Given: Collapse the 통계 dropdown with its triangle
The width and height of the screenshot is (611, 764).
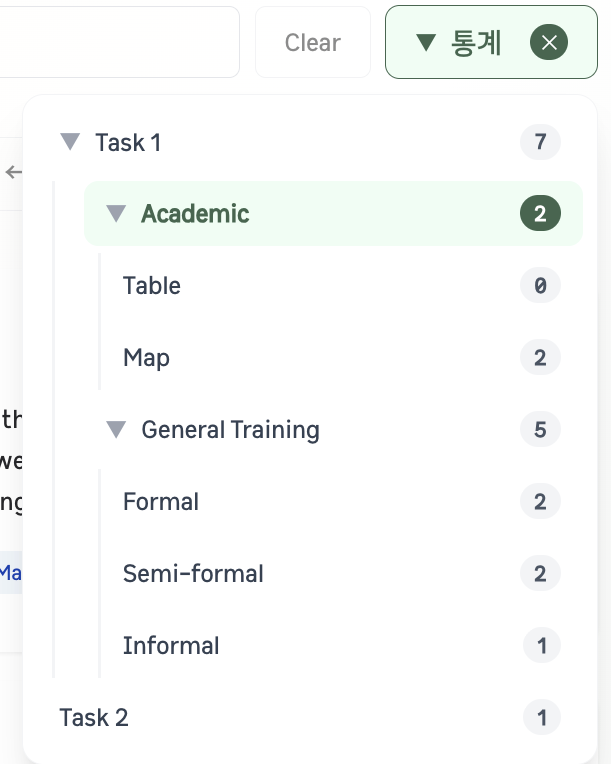Looking at the screenshot, I should pos(426,42).
